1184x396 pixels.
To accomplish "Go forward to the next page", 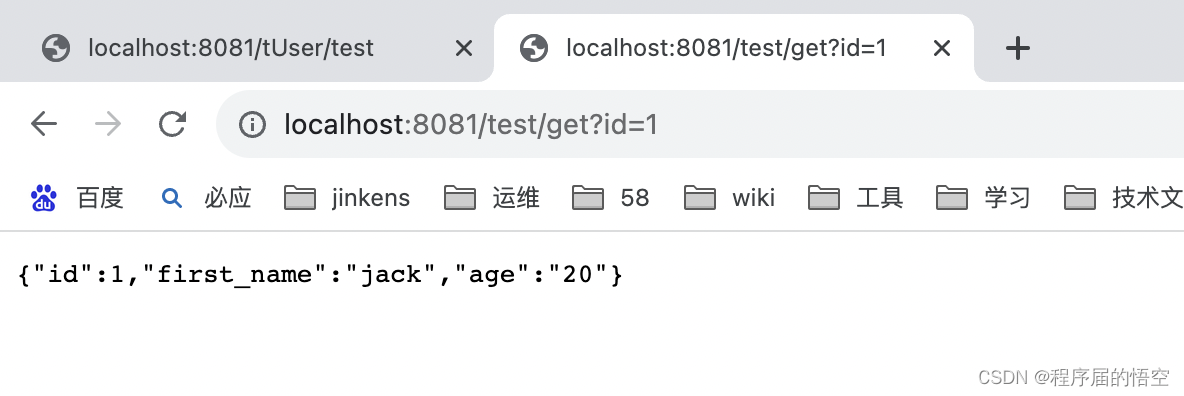I will tap(108, 124).
